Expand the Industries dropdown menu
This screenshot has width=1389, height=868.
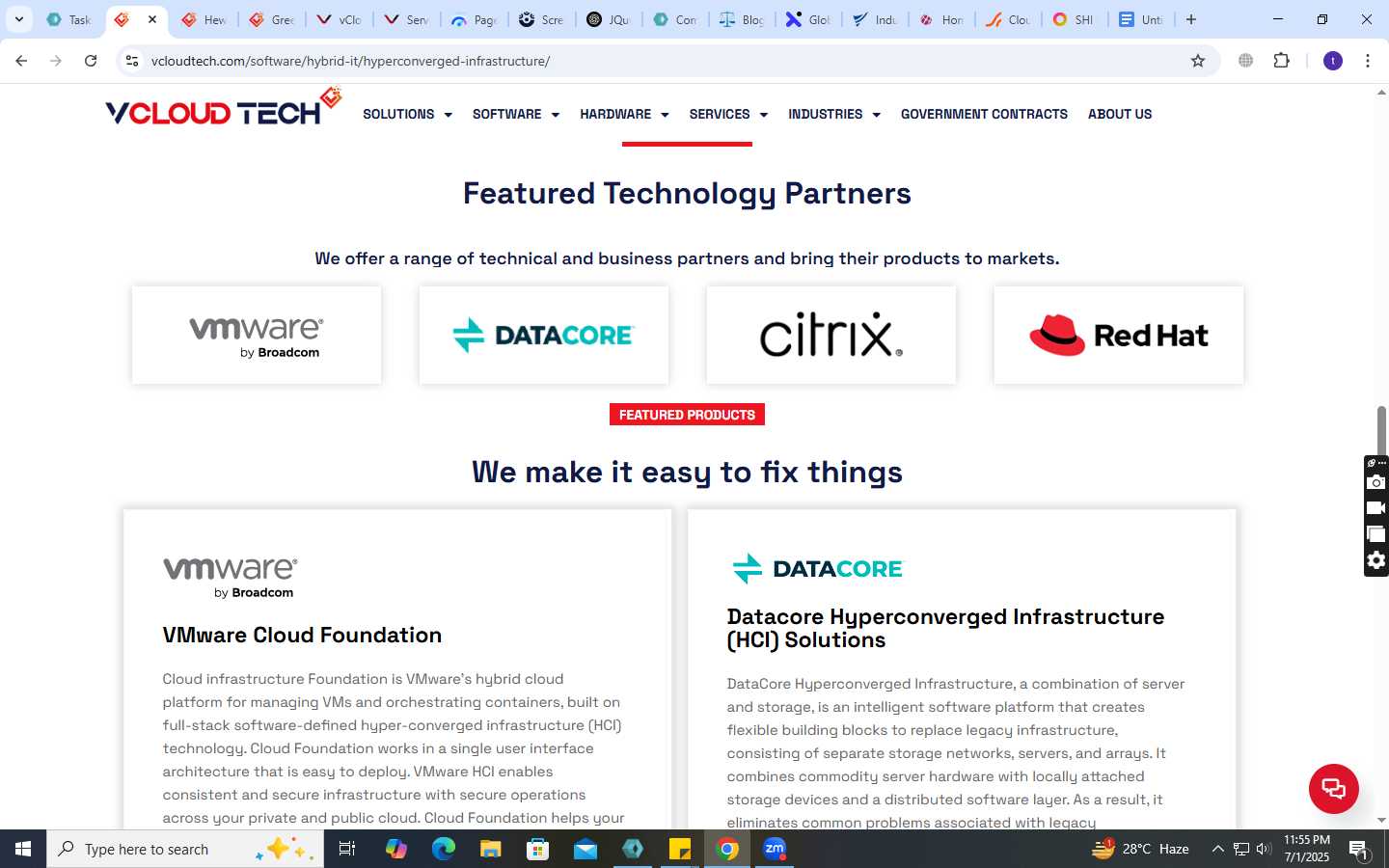834,114
